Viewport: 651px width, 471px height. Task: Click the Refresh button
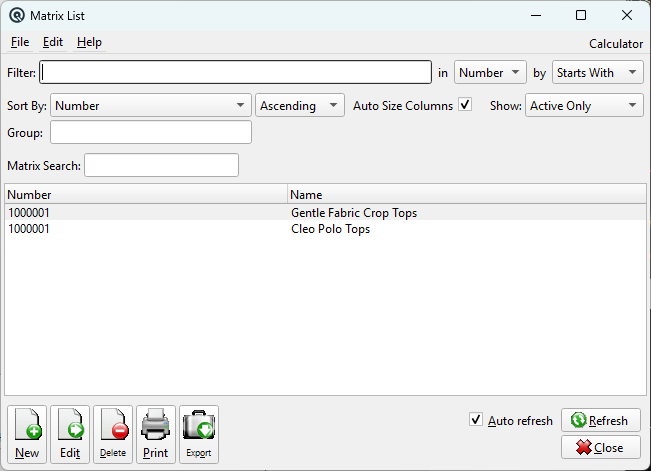(x=600, y=420)
